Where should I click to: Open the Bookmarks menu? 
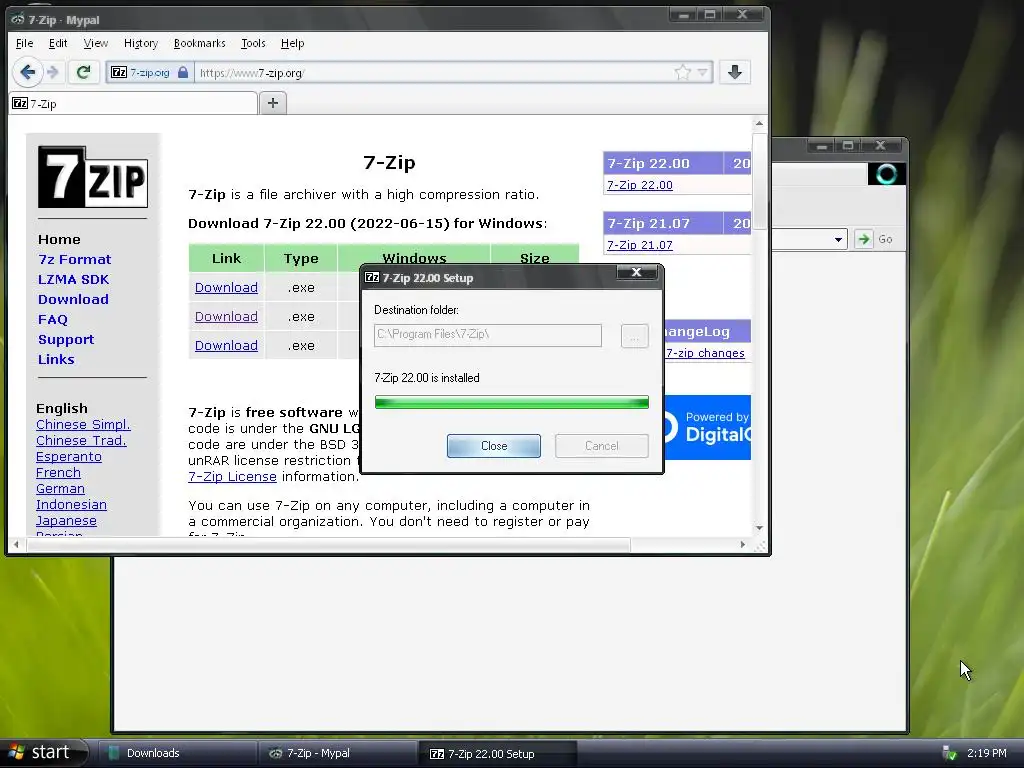(x=199, y=43)
